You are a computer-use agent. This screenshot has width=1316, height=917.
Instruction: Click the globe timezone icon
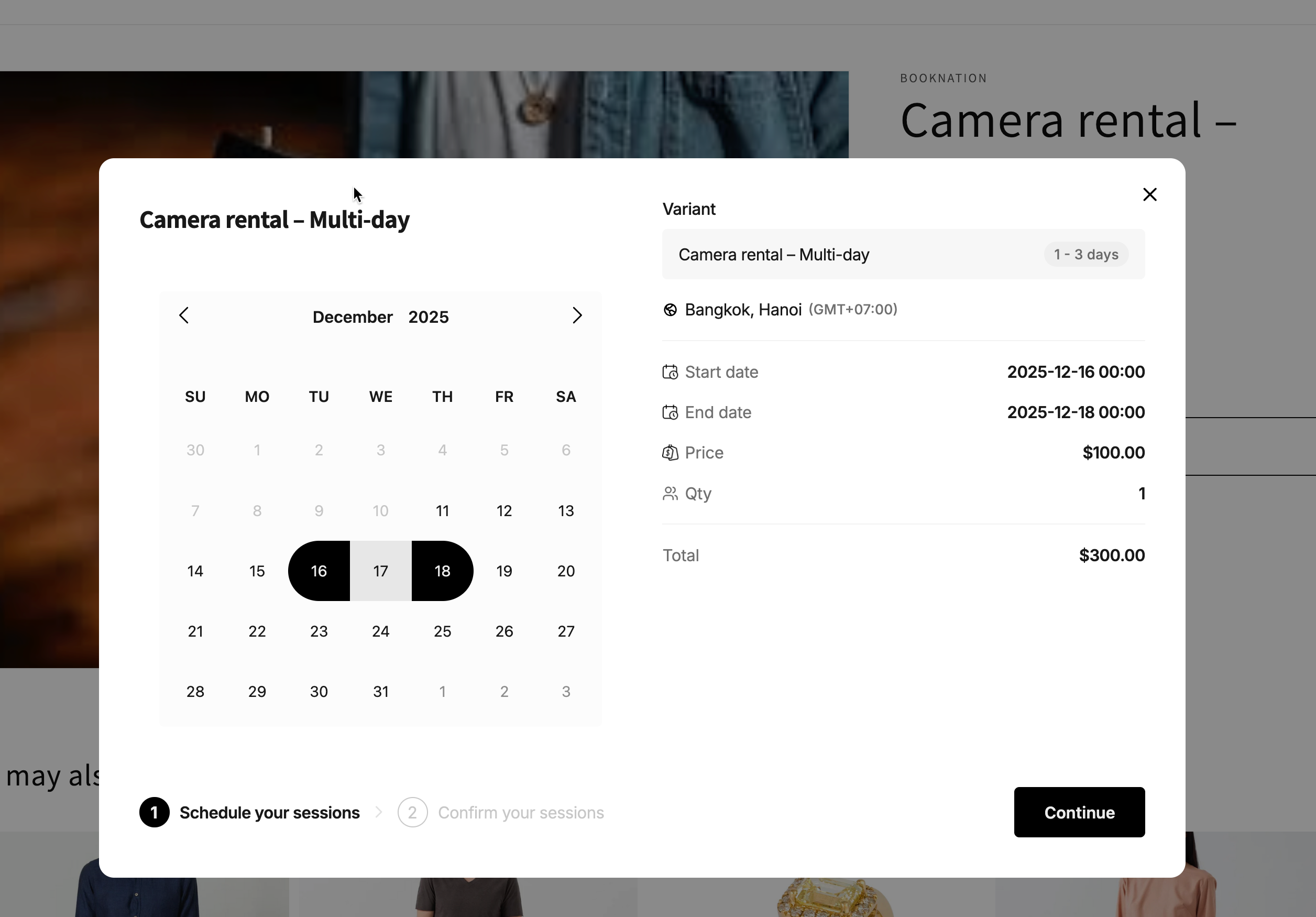click(670, 310)
